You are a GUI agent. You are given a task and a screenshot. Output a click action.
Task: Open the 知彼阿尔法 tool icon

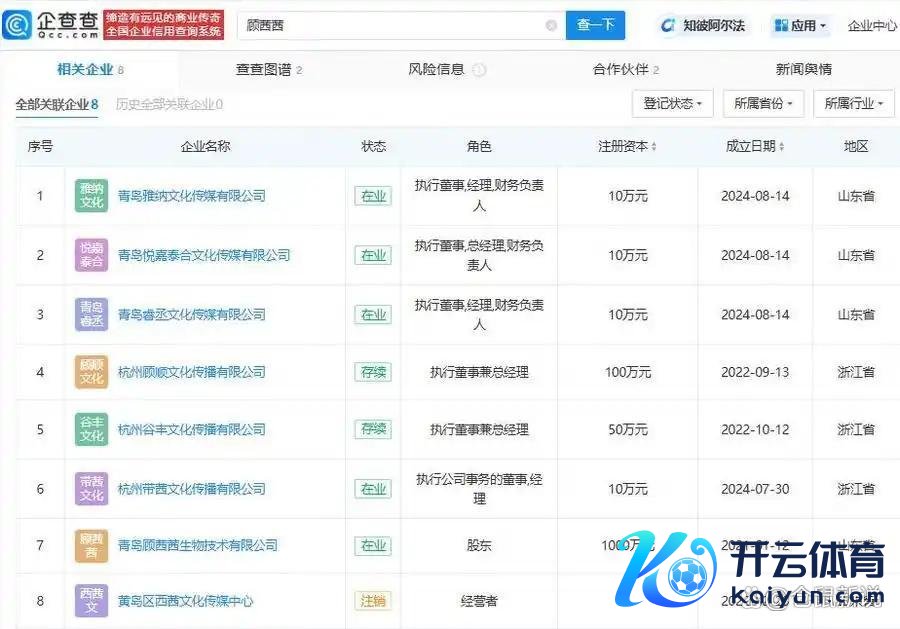point(668,26)
